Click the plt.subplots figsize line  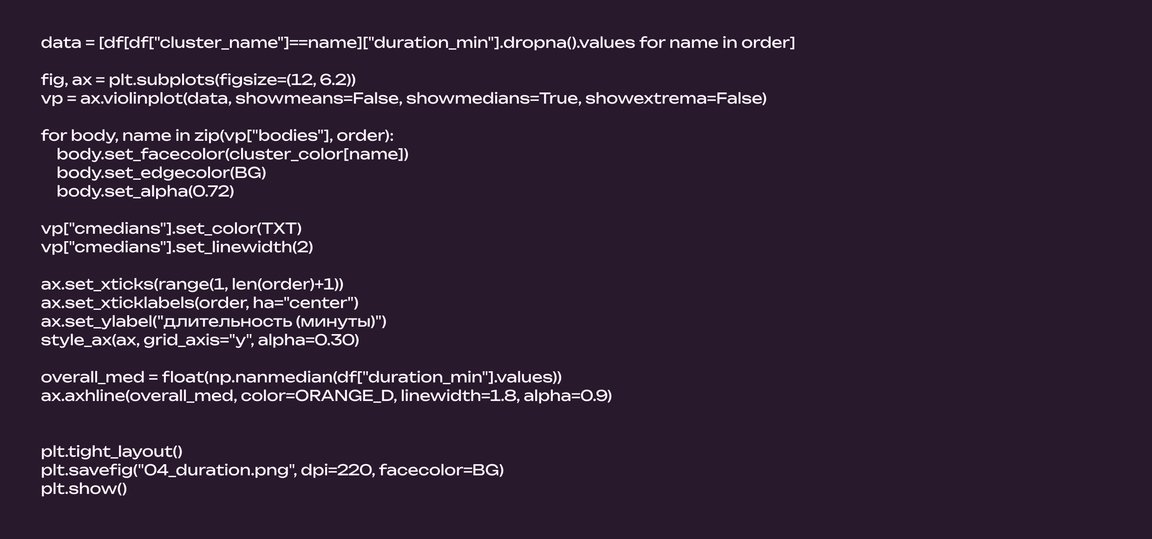point(198,79)
